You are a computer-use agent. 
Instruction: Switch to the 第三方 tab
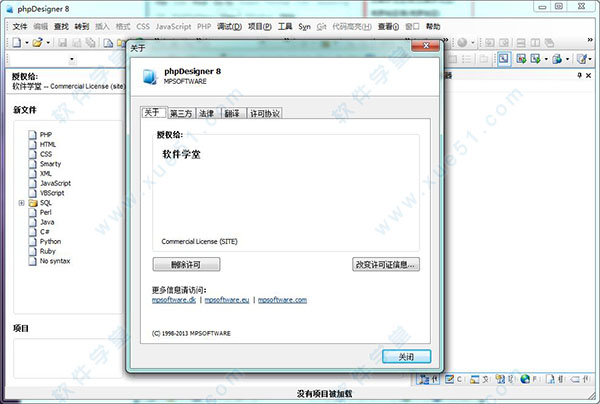181,113
